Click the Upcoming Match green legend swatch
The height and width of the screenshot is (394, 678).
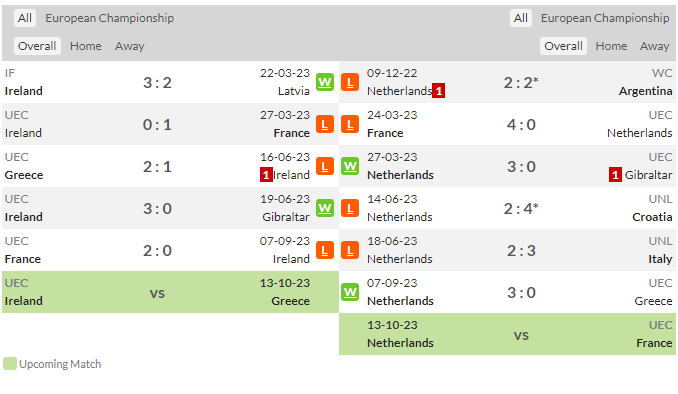pos(10,364)
